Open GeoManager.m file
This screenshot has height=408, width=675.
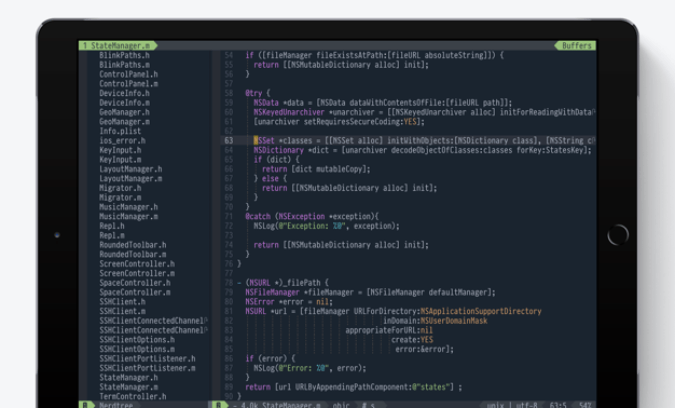pos(124,122)
